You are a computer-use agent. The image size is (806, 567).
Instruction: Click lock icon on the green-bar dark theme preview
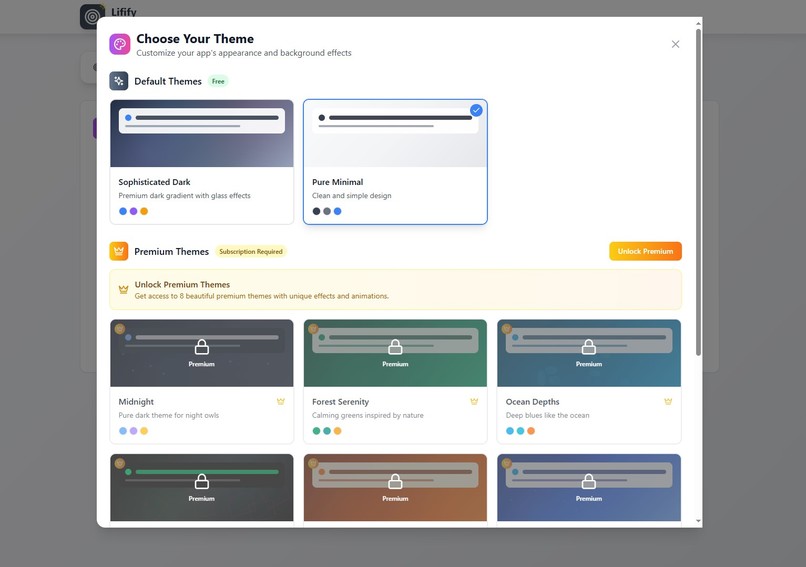click(202, 482)
